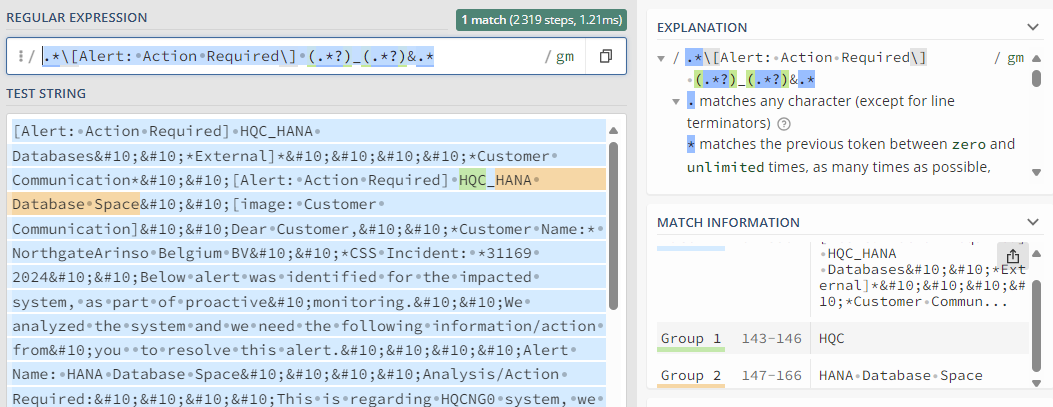This screenshot has height=407, width=1053.
Task: Click the 'zero' keyword in the explanation
Action: (968, 144)
